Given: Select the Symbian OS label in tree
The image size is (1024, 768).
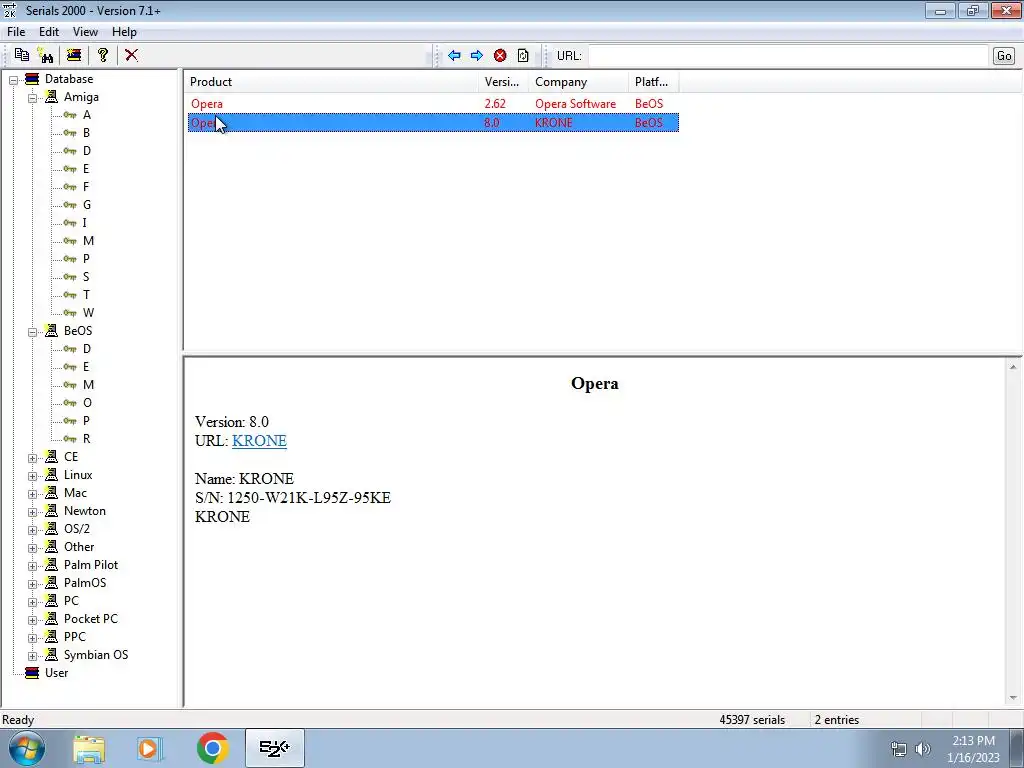Looking at the screenshot, I should pyautogui.click(x=96, y=655).
